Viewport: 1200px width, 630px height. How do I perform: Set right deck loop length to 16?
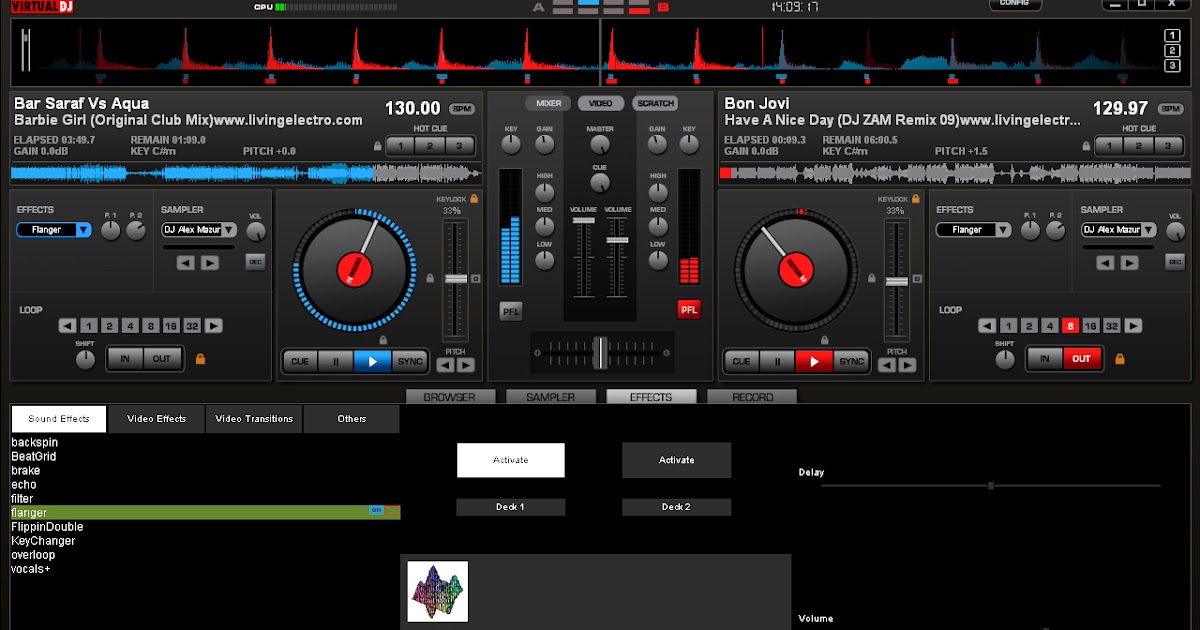[1091, 326]
